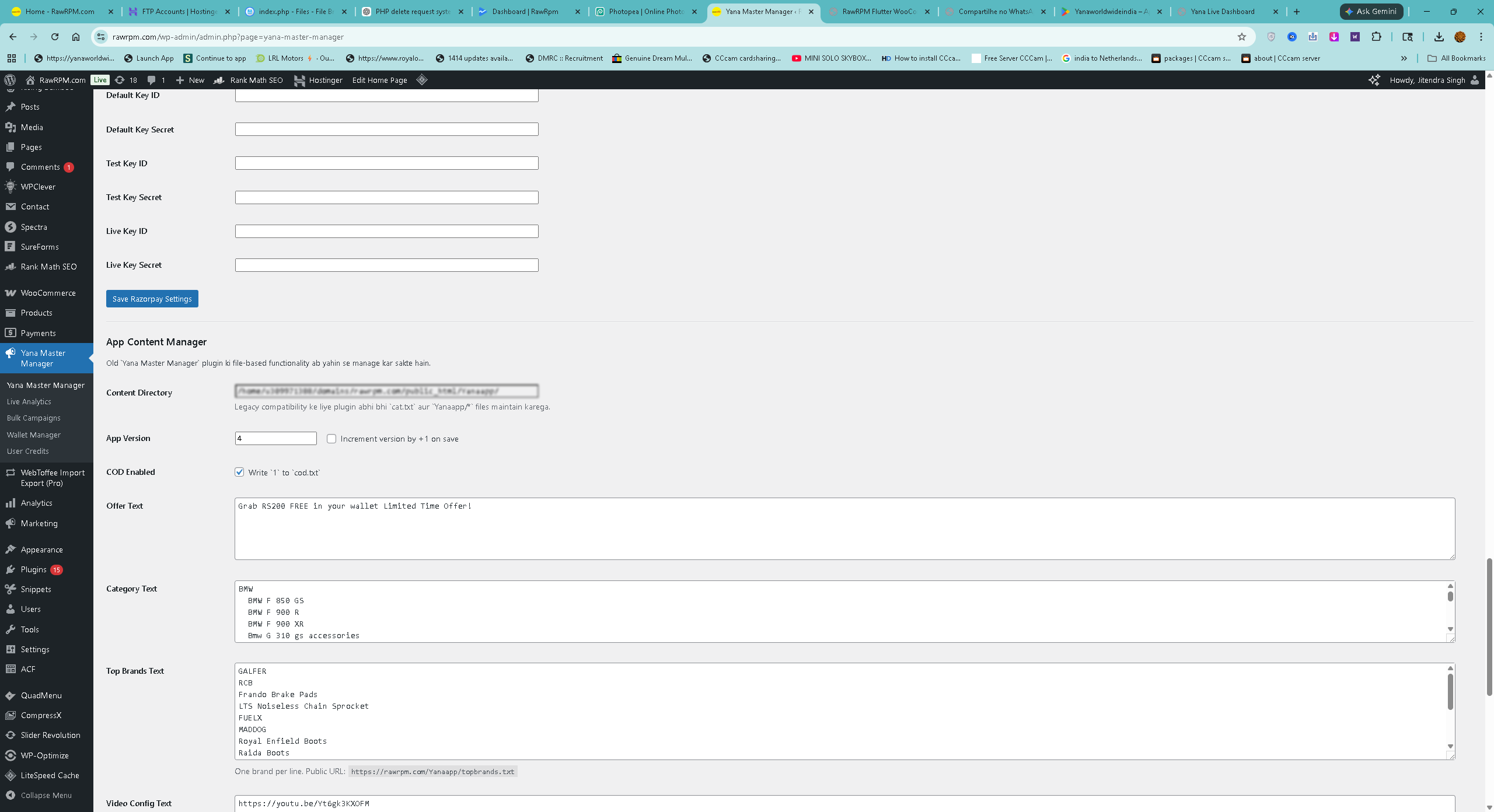Enable 'Increment version by +1 on save'

(x=331, y=439)
